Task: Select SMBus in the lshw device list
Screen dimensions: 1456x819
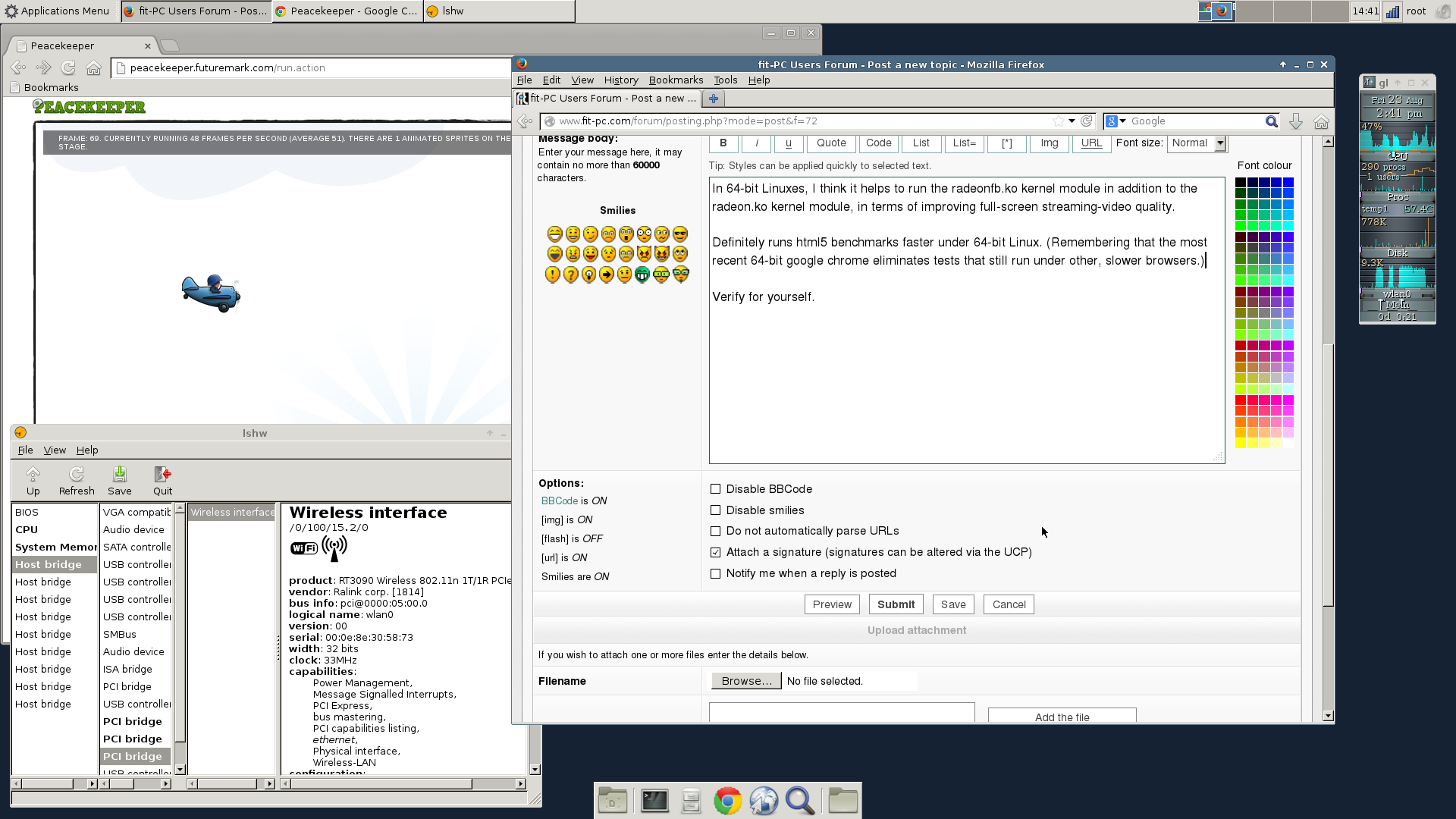Action: point(120,634)
